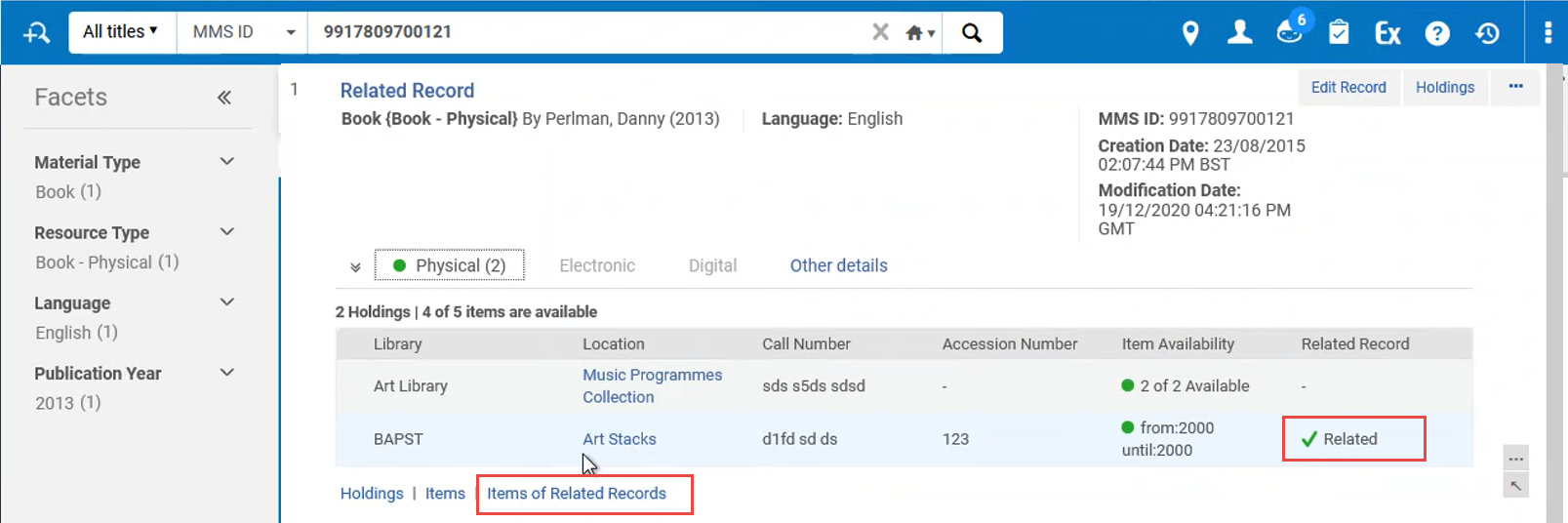Collapse the Material Type facet

pyautogui.click(x=227, y=162)
